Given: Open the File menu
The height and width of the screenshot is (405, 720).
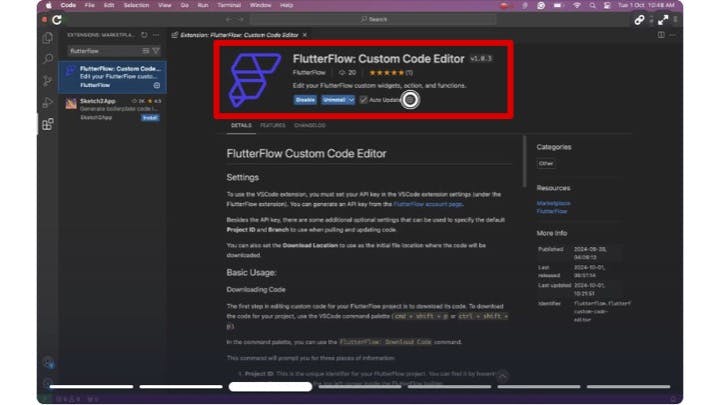Looking at the screenshot, I should 90,6.
